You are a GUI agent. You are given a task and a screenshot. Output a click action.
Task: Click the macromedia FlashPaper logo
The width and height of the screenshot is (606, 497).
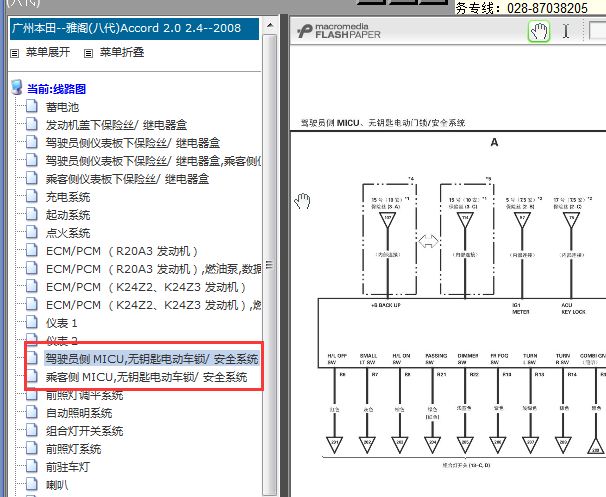tap(339, 31)
